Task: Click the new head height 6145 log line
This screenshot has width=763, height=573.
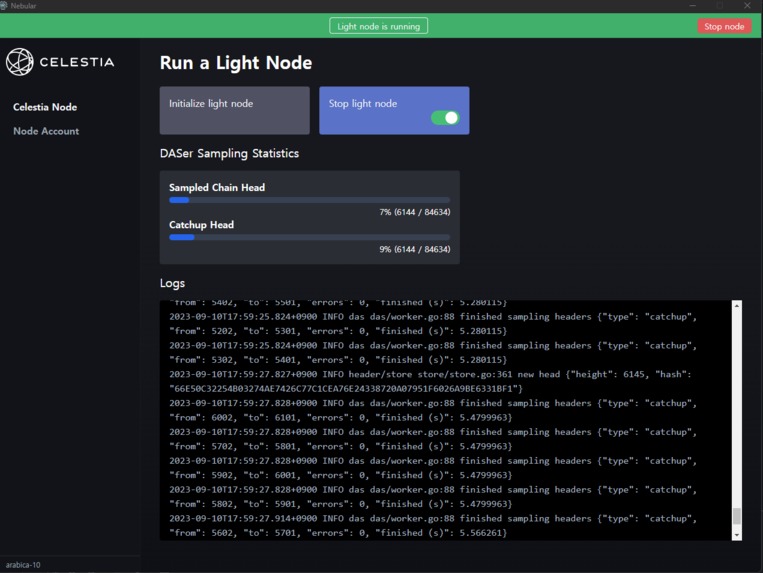Action: (x=430, y=375)
